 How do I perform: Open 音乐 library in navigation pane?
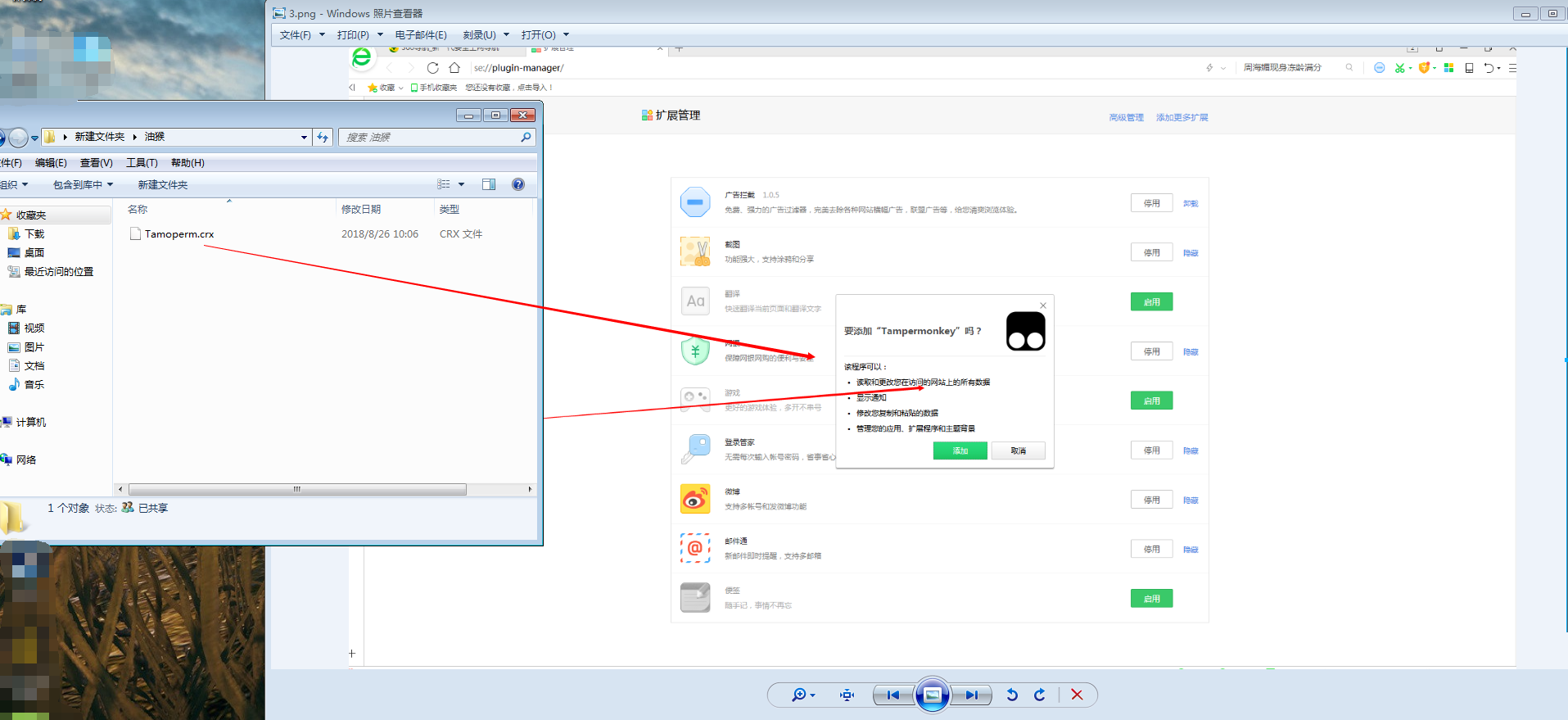(x=34, y=385)
